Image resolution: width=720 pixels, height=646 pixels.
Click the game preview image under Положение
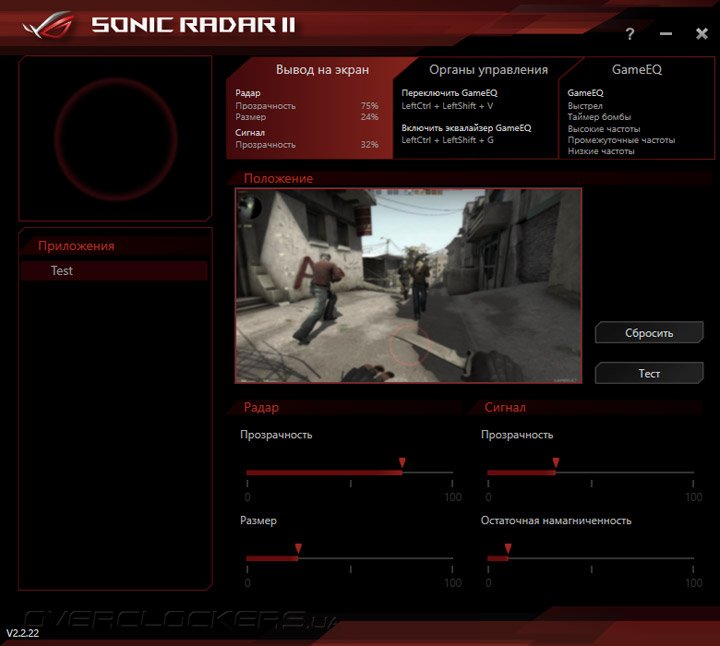point(408,286)
